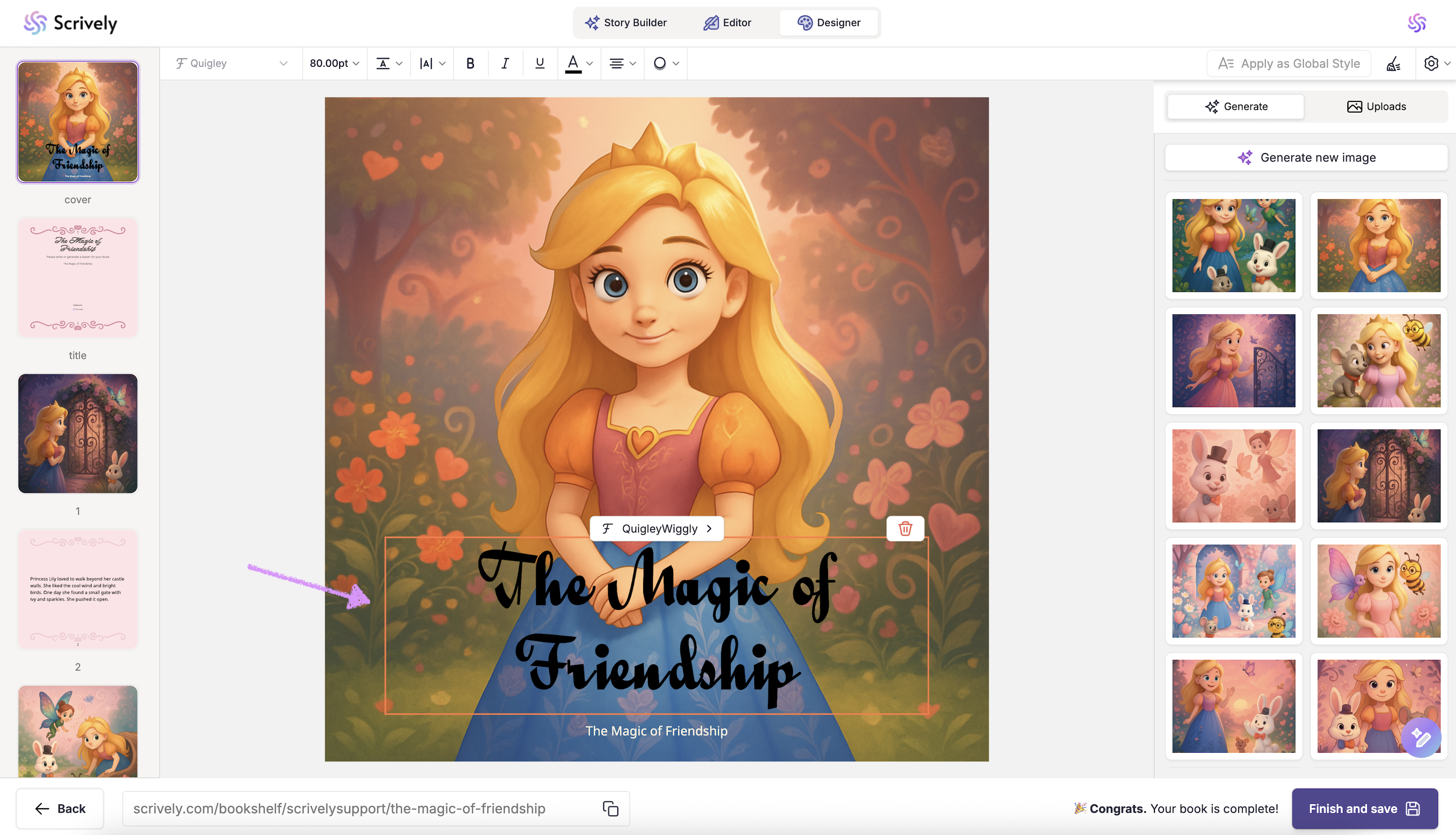Expand the QuigleyWiggly font chevron
Image resolution: width=1456 pixels, height=835 pixels.
click(709, 529)
